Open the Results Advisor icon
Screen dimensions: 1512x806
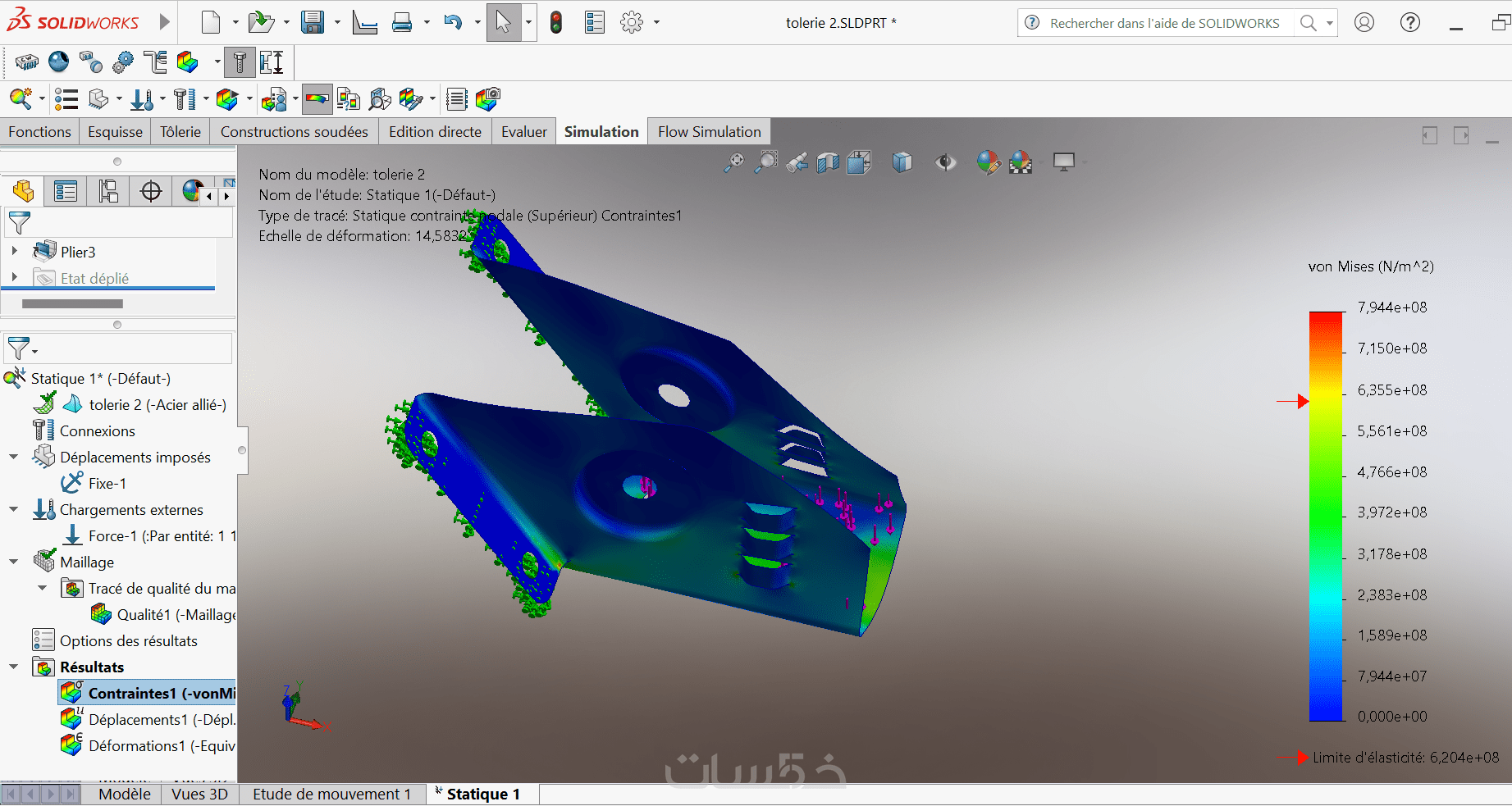pyautogui.click(x=274, y=99)
